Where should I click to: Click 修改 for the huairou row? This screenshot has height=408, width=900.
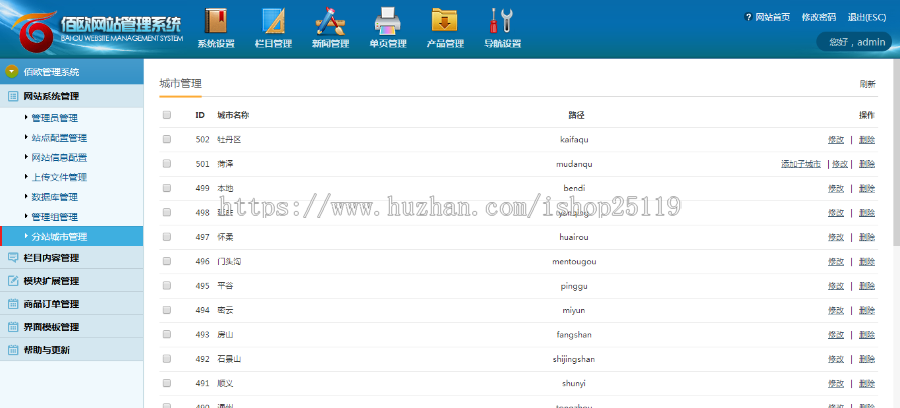[x=836, y=236]
